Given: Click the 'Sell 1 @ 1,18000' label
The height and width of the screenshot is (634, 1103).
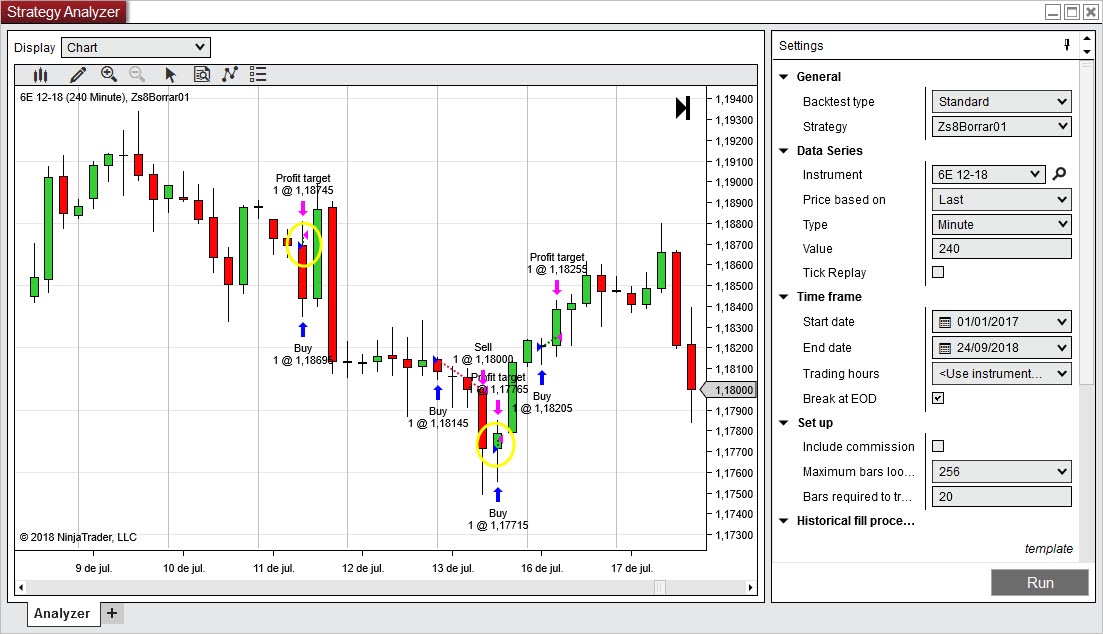Looking at the screenshot, I should 483,353.
